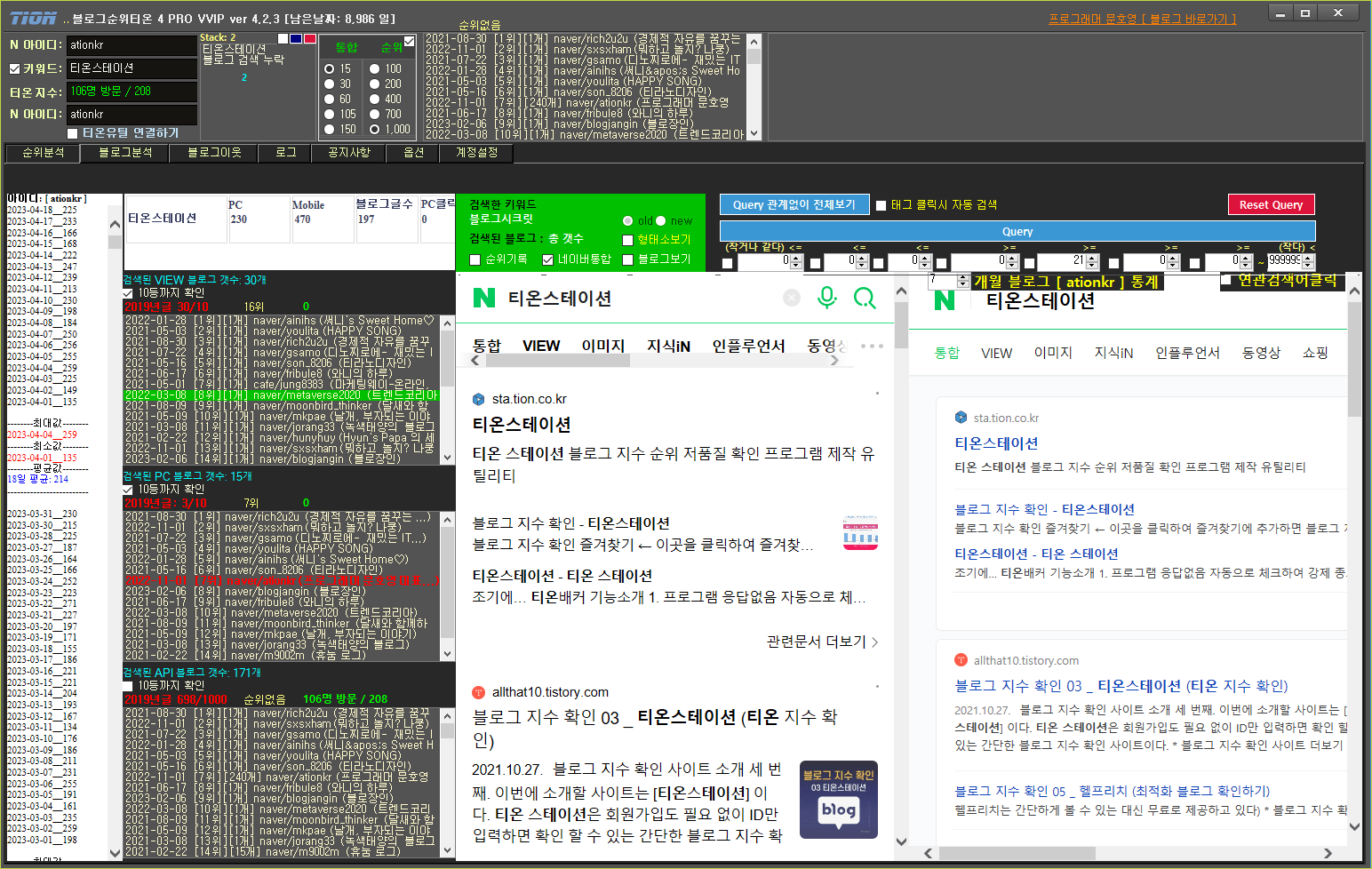
Task: Click Query 관계없이 전체보기 button
Action: 794,204
